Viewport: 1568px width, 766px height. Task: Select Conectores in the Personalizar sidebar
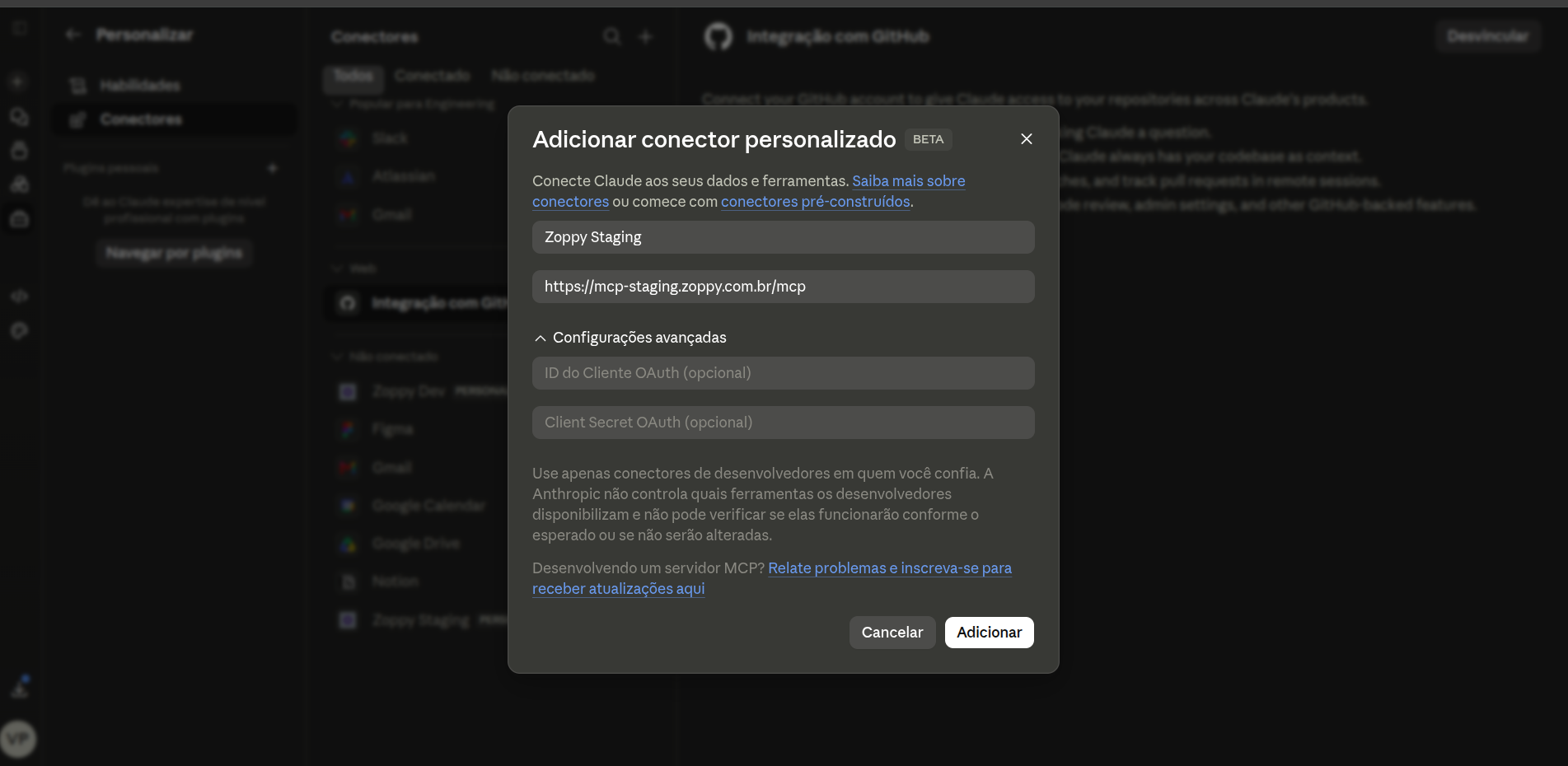[x=173, y=119]
